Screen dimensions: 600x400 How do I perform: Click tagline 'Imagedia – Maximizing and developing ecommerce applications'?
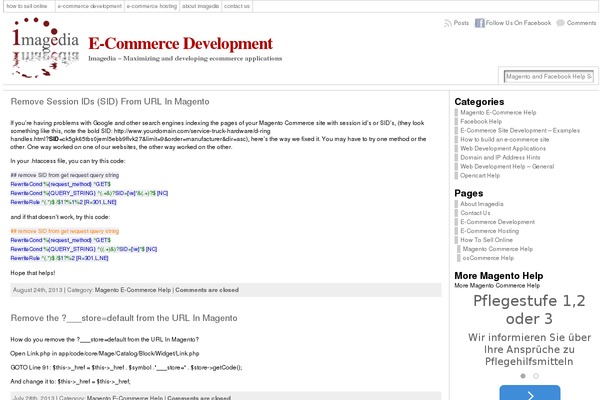tap(185, 59)
